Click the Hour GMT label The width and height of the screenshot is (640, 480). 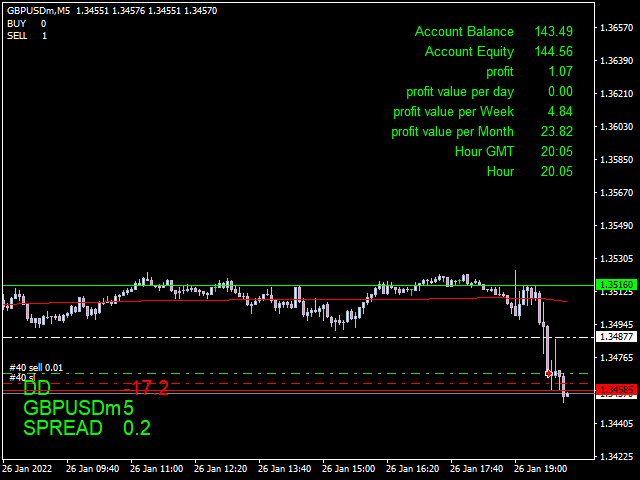point(484,151)
